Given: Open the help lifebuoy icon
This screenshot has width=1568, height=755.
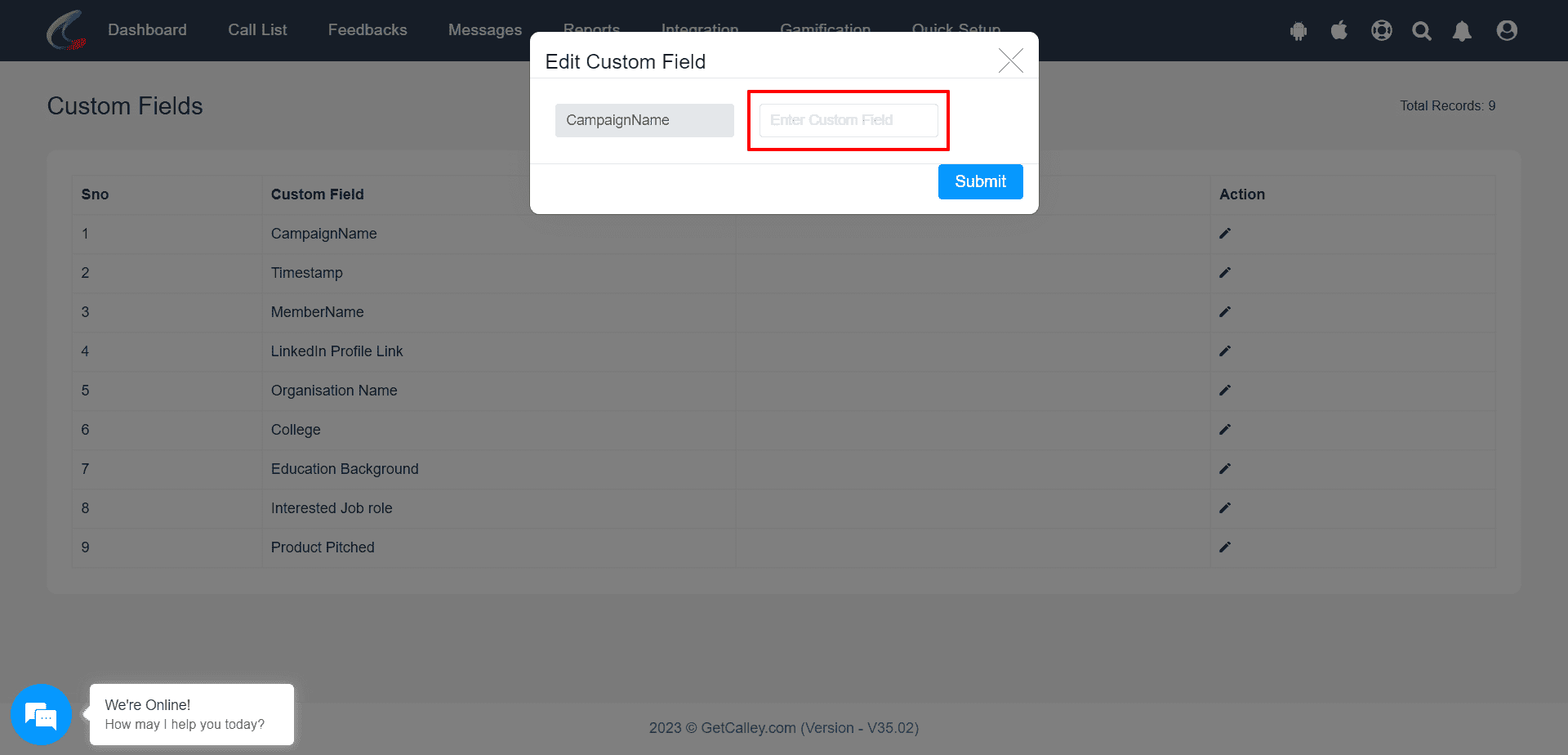Looking at the screenshot, I should pyautogui.click(x=1382, y=30).
